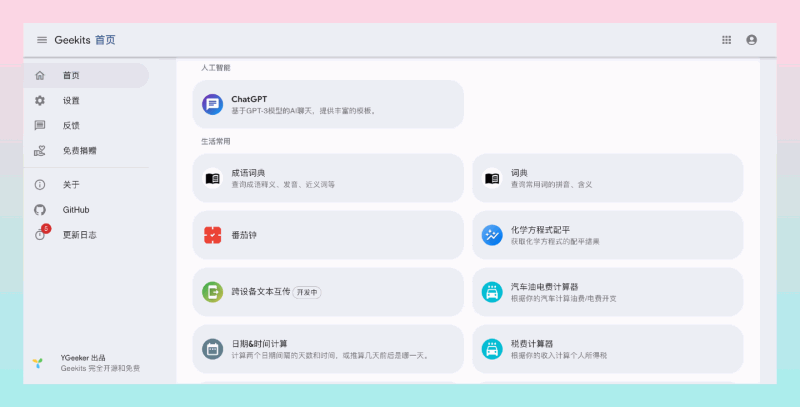Image resolution: width=800 pixels, height=407 pixels.
Task: Click the GitHub logo icon
Action: click(40, 210)
